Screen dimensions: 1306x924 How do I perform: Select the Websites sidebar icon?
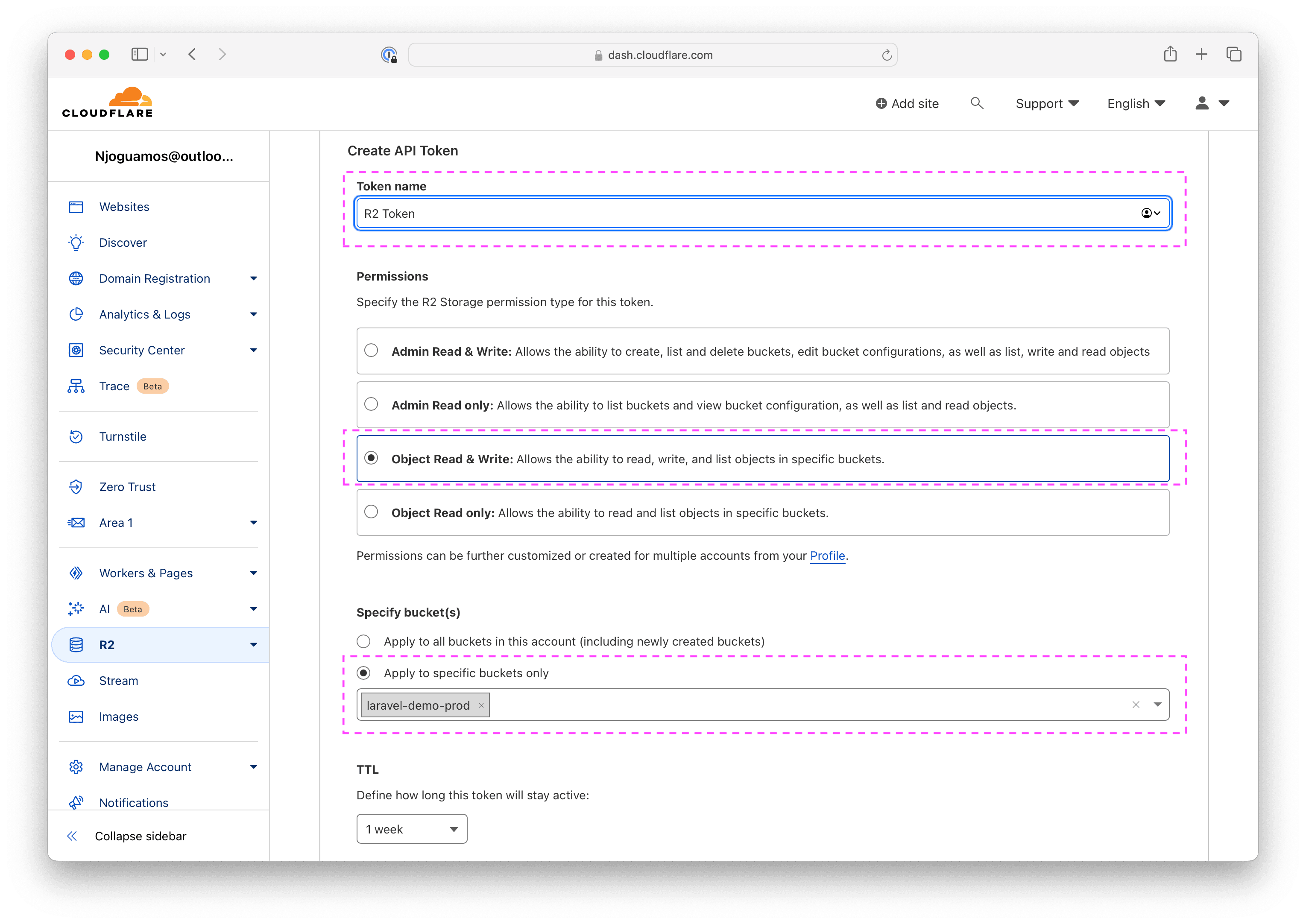[76, 207]
